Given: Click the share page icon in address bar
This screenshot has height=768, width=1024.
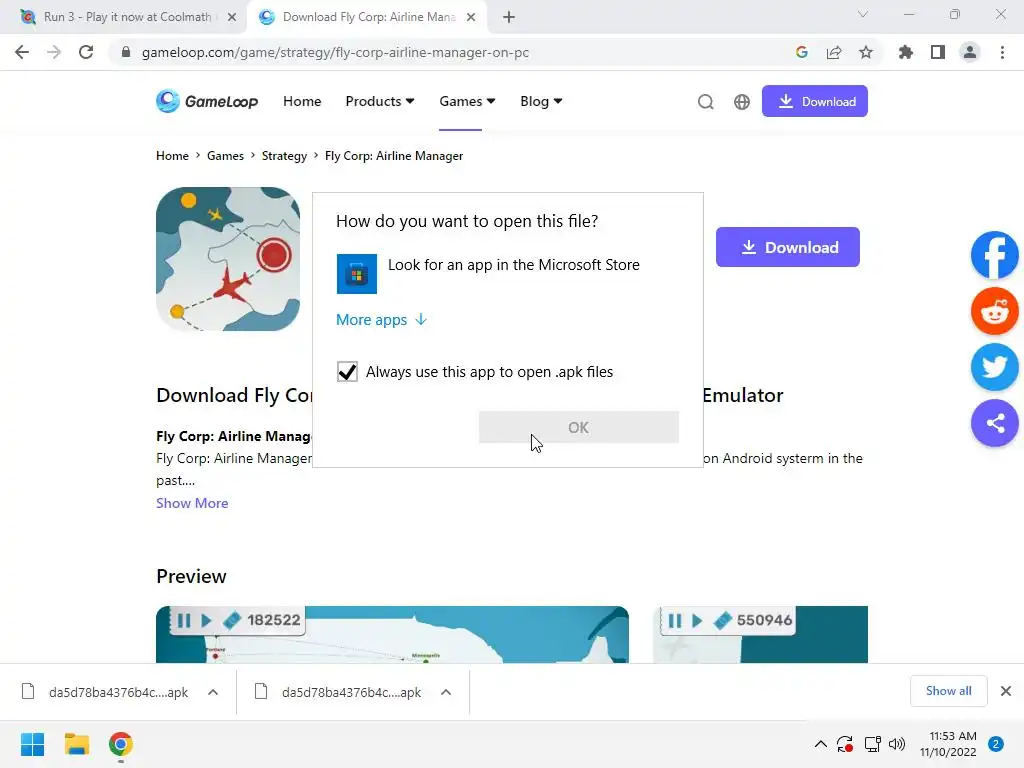Looking at the screenshot, I should (x=834, y=52).
